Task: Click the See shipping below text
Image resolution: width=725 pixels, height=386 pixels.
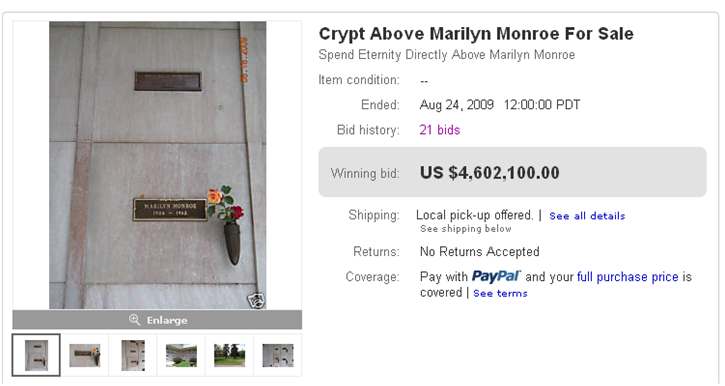Action: point(466,229)
